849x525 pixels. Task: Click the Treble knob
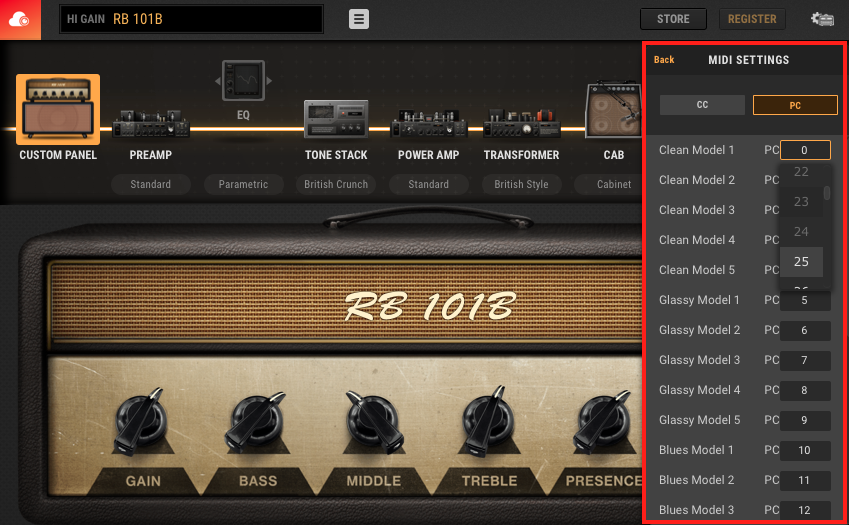pyautogui.click(x=489, y=422)
